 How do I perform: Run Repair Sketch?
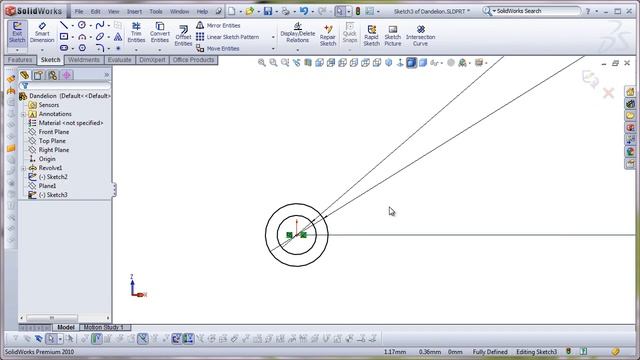coord(328,35)
